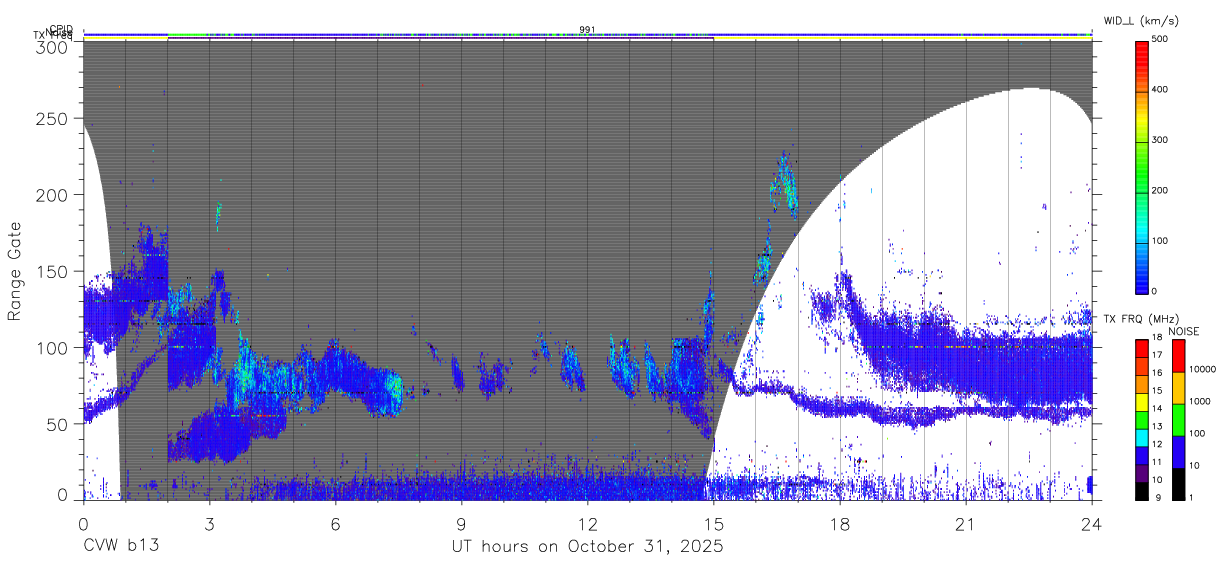
Task: Click the 250 tick on Range Gate axis
Action: coord(54,118)
